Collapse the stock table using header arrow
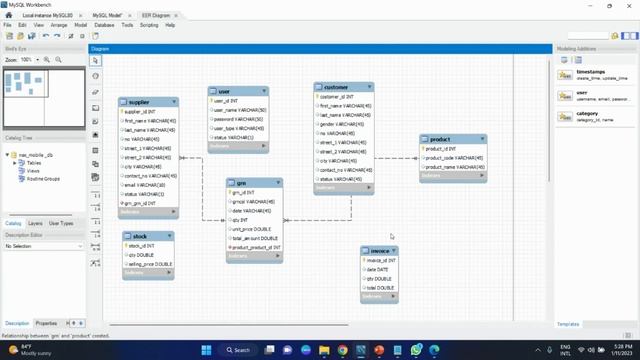 [x=170, y=236]
